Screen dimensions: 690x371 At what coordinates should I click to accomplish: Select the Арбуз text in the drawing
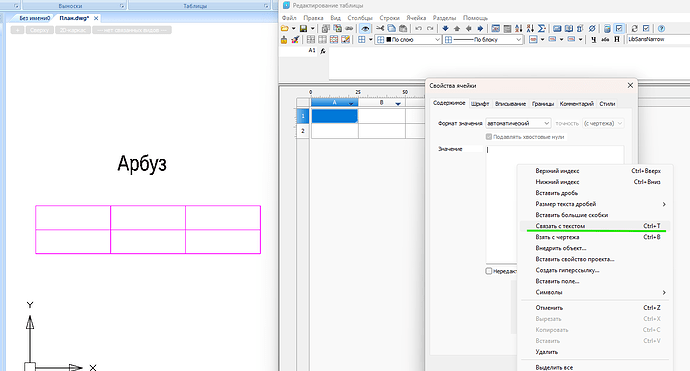[x=142, y=164]
